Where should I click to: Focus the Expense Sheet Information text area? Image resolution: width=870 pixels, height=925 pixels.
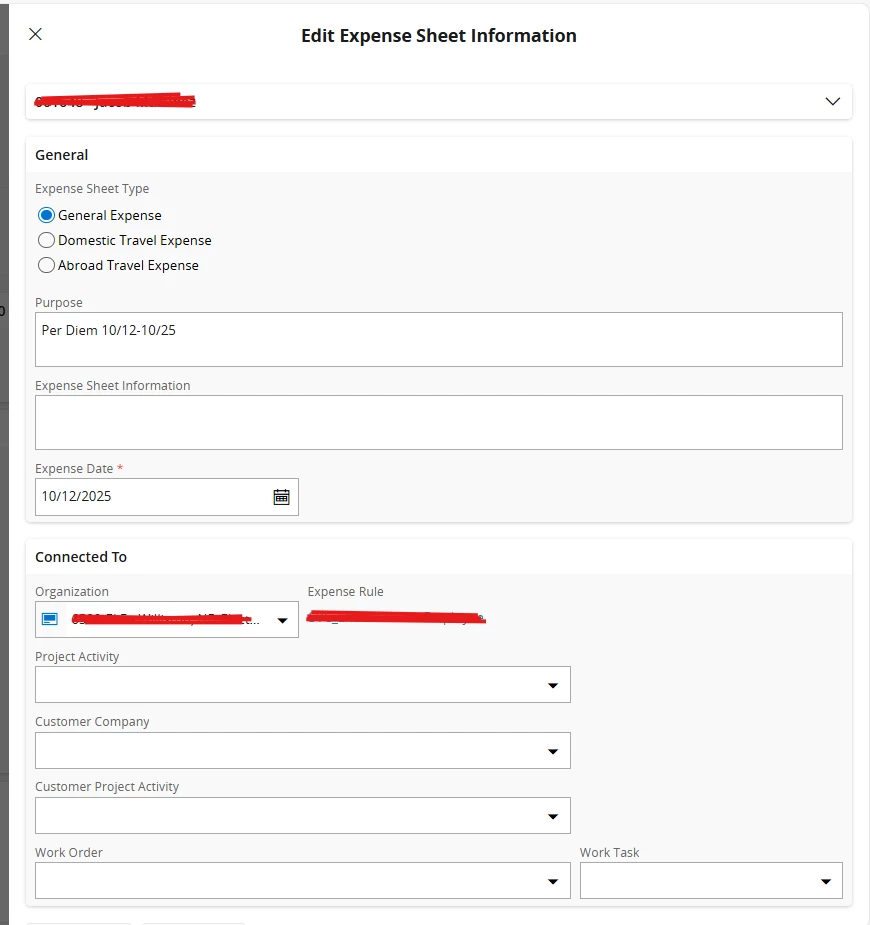click(438, 422)
